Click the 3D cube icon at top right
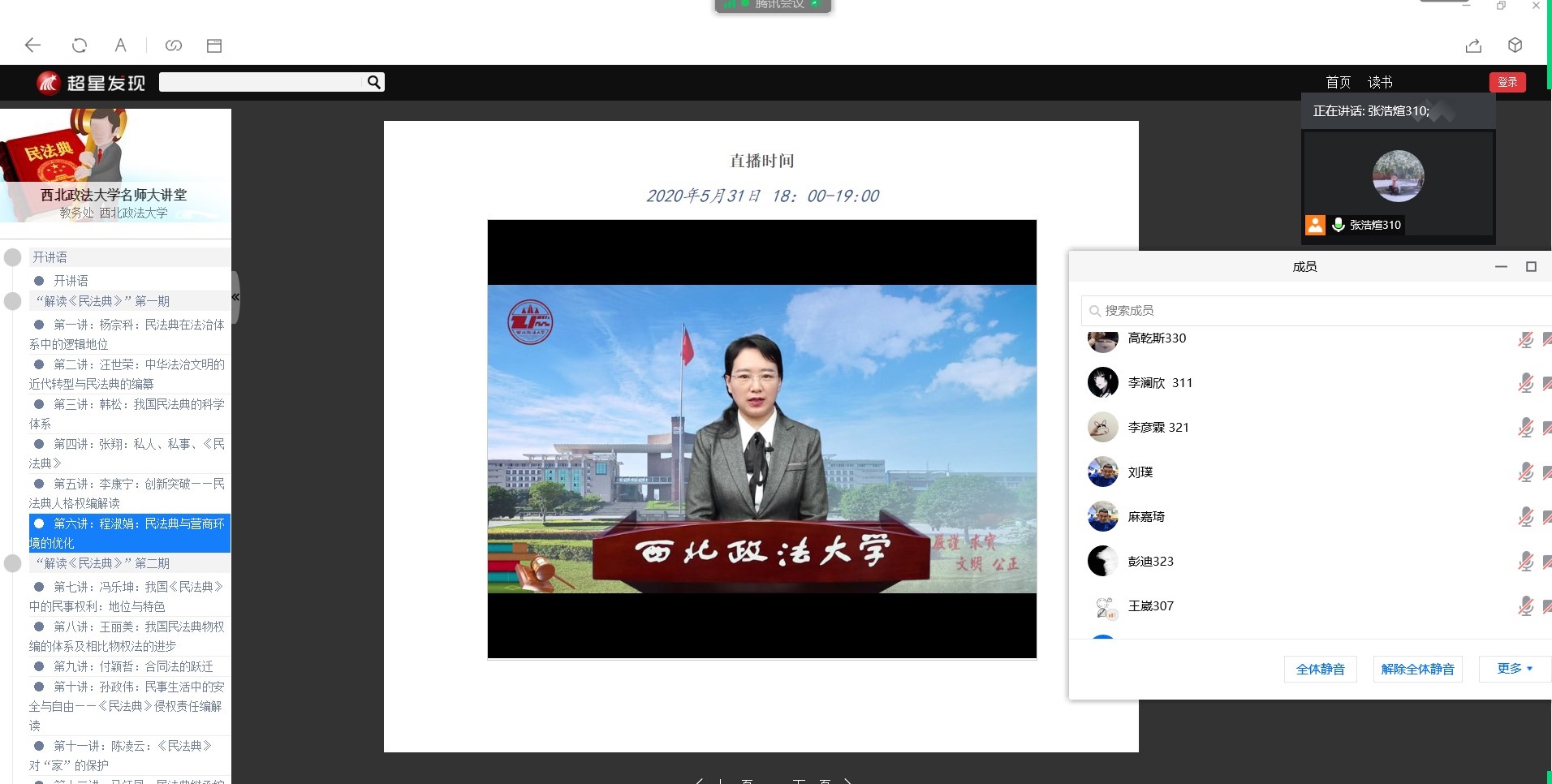The height and width of the screenshot is (784, 1552). pos(1515,45)
